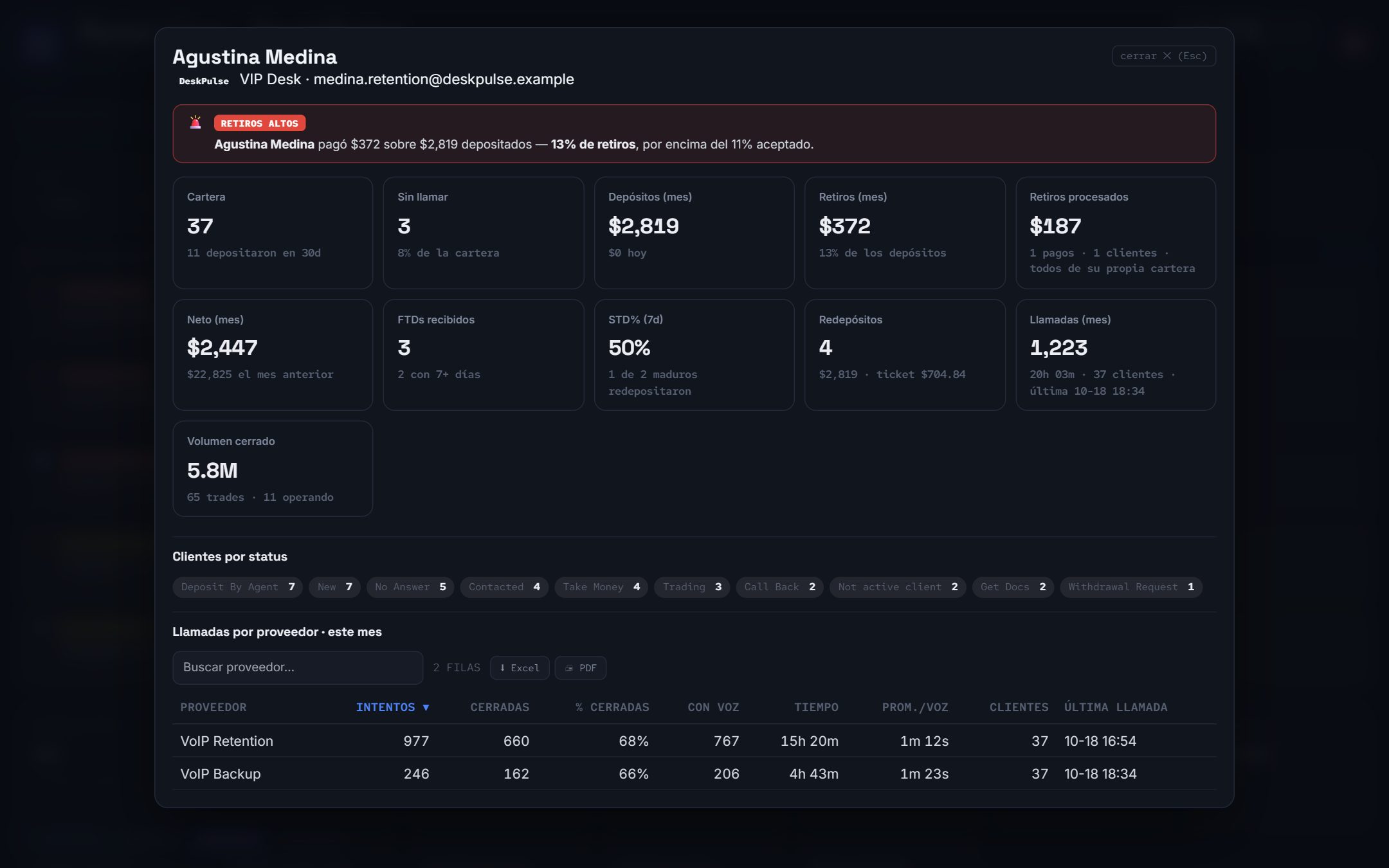
Task: Click the Neto (mes) $2,447 card
Action: (273, 355)
